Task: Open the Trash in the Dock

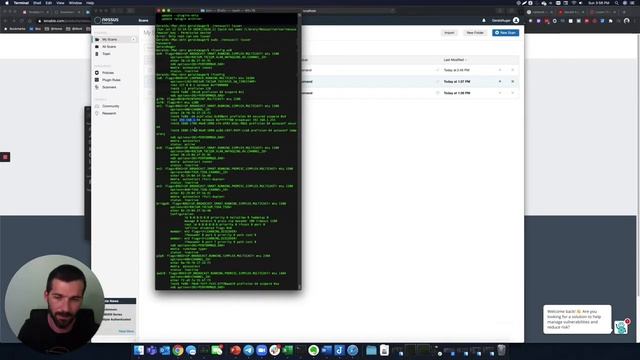Action: (x=502, y=350)
